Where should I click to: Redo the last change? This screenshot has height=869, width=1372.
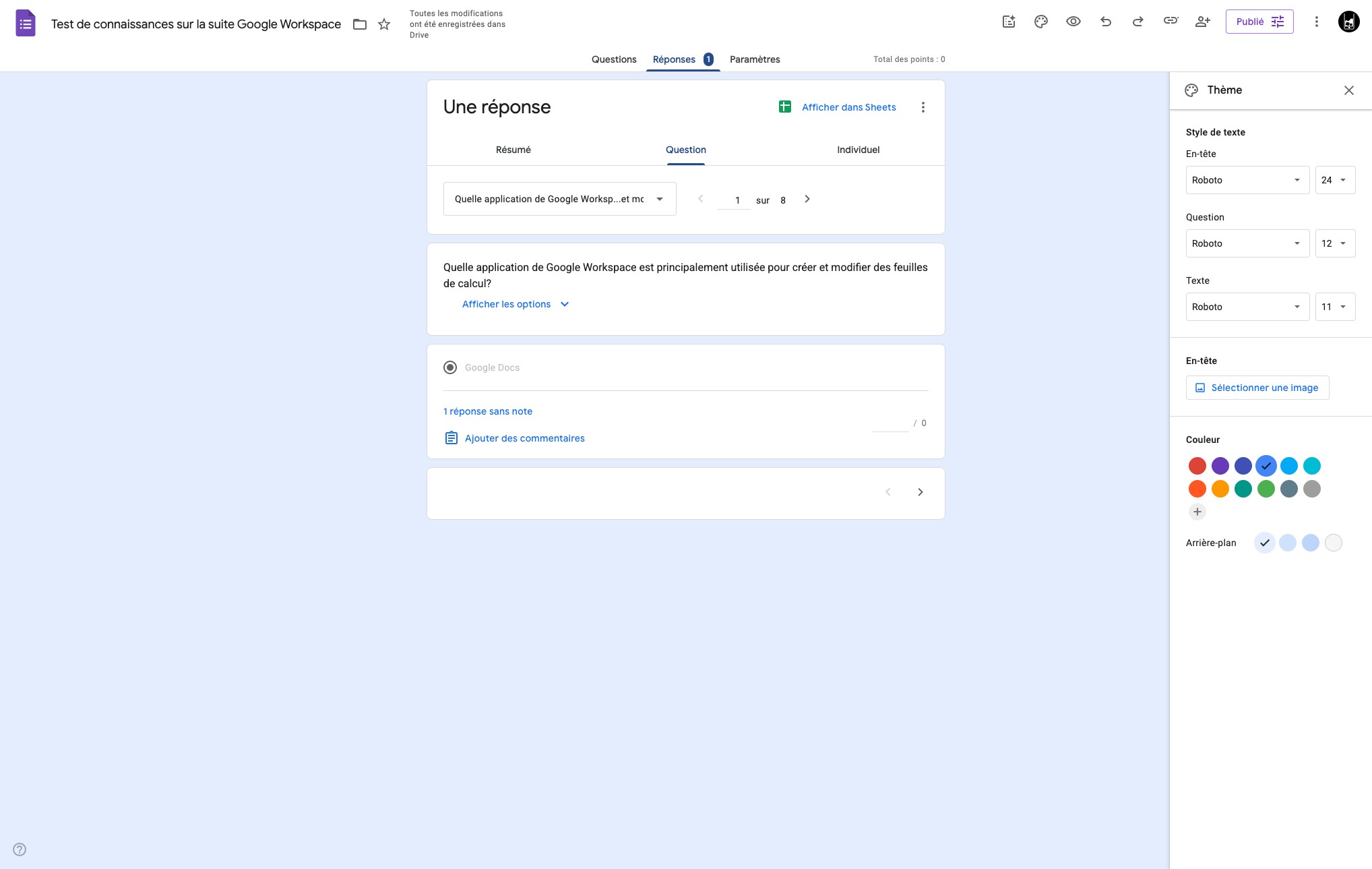coord(1138,22)
